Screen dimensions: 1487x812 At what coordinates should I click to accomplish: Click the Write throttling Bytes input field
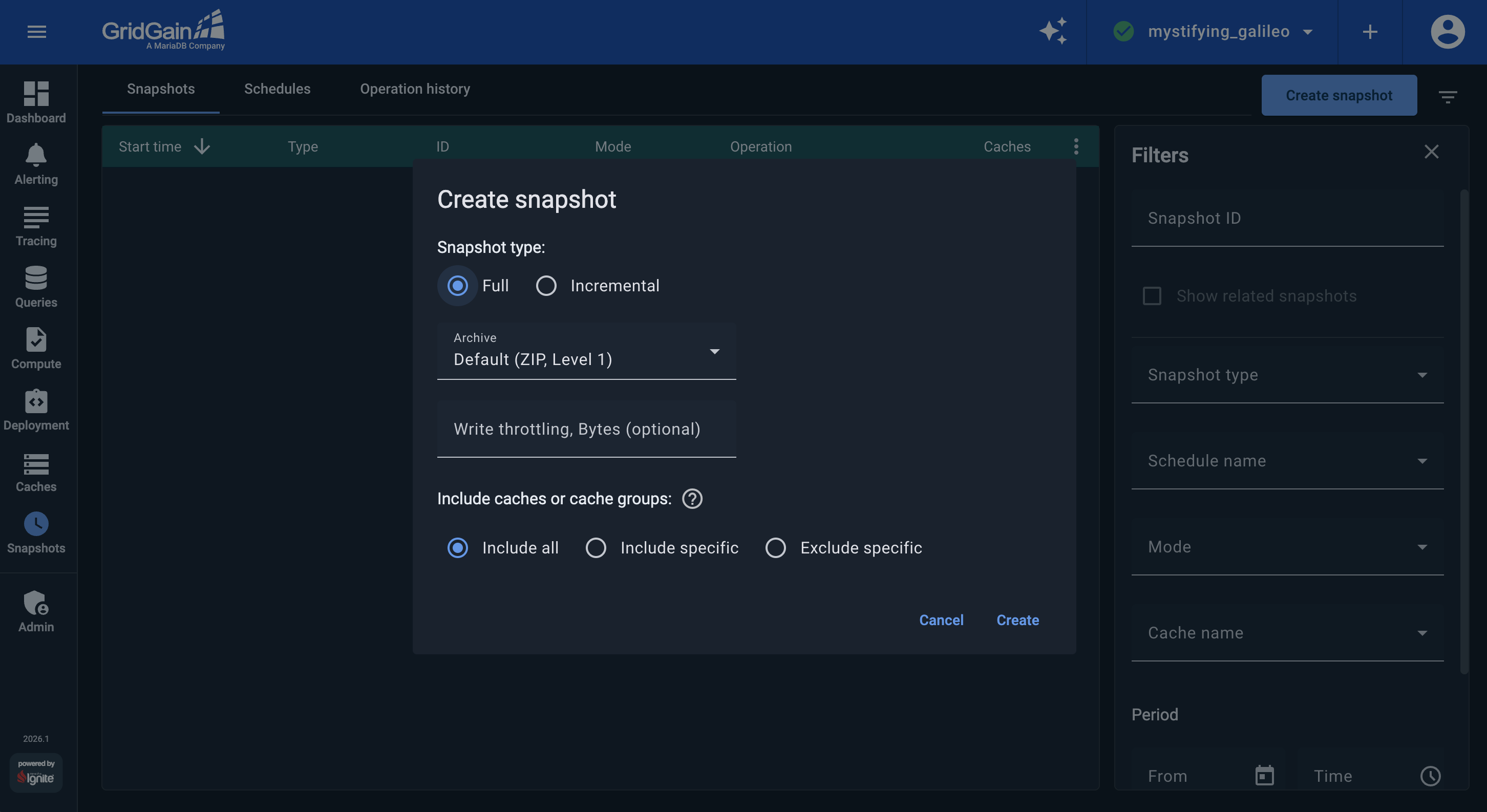coord(586,430)
